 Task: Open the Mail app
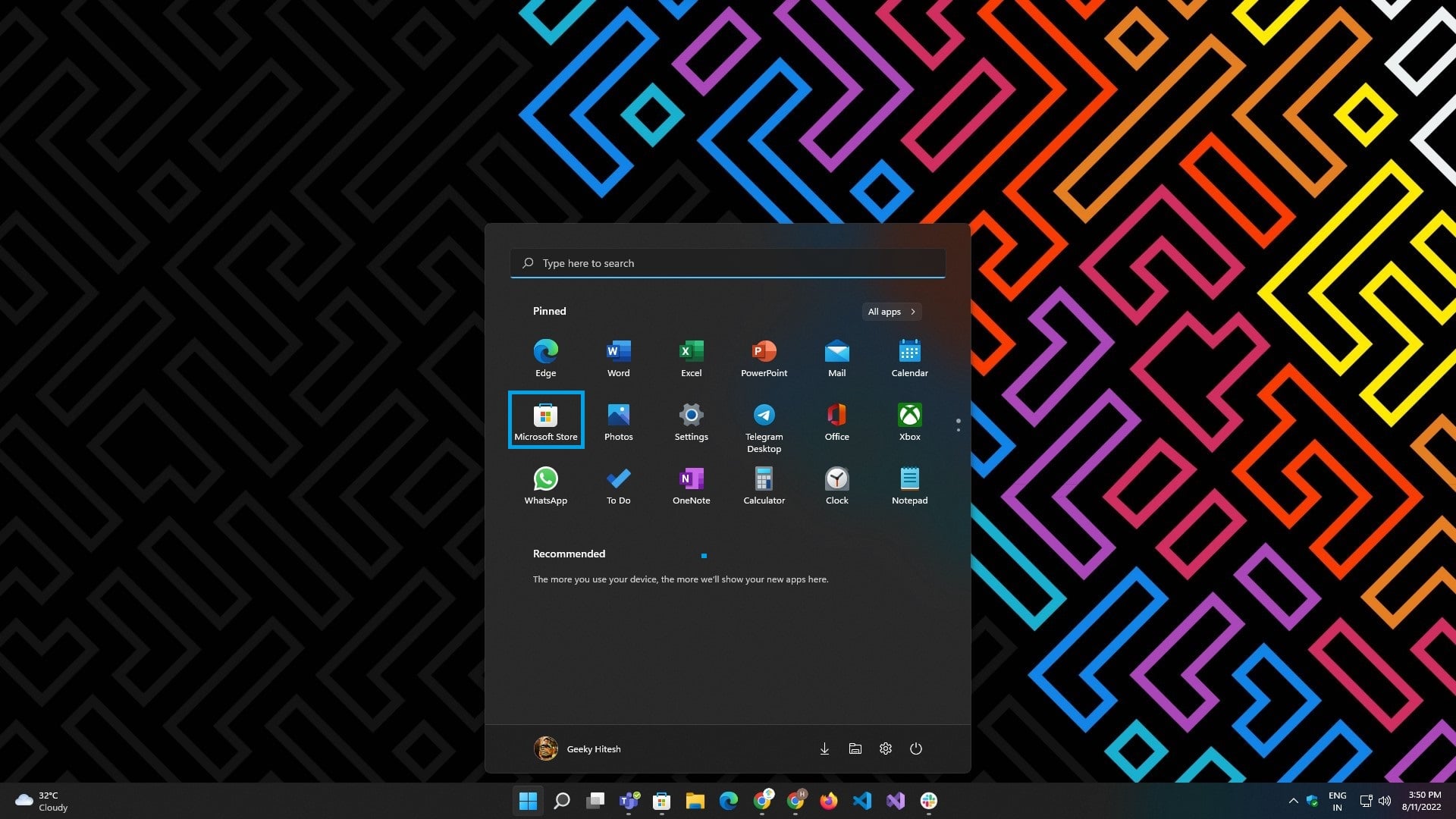[x=836, y=358]
